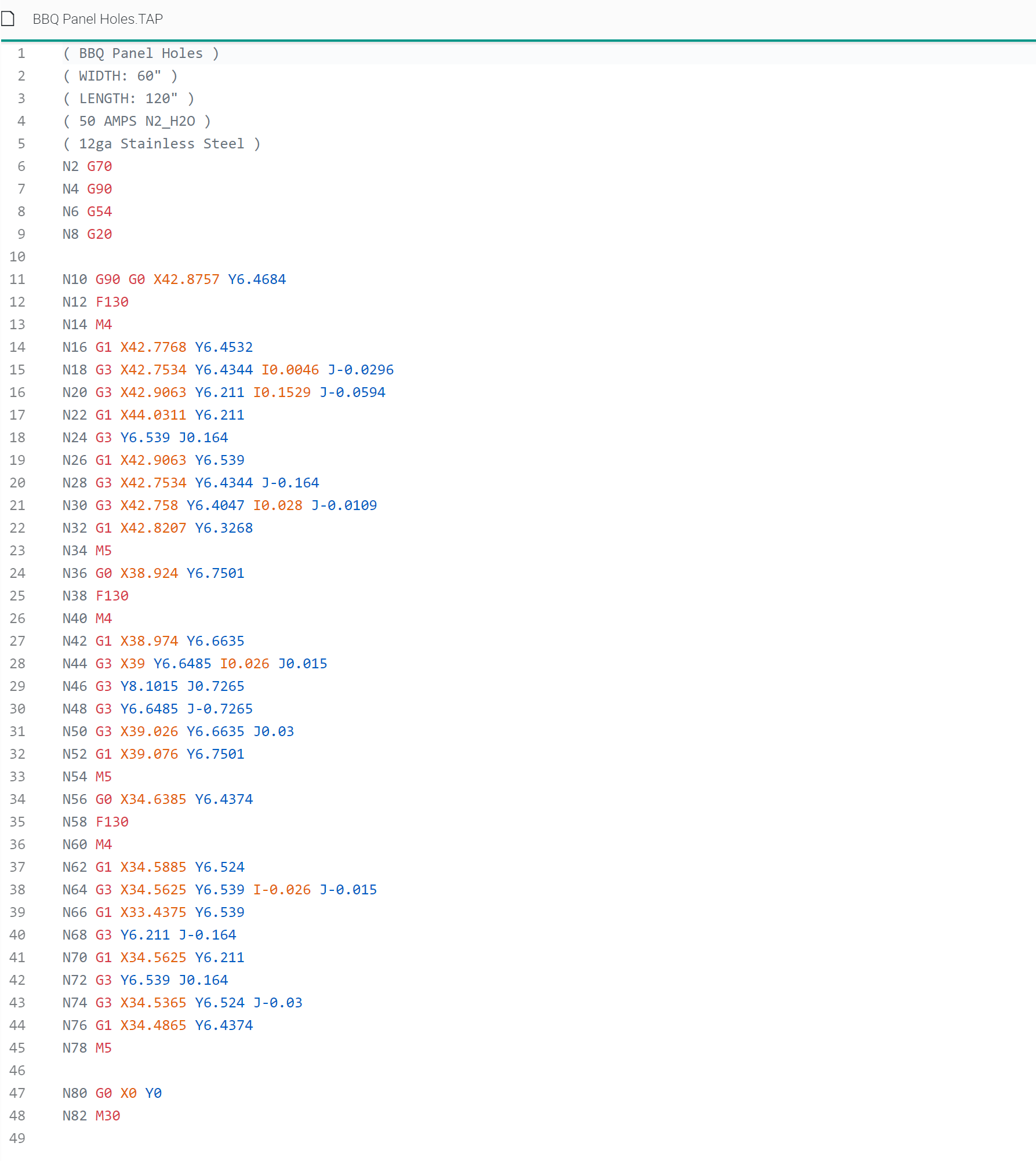This screenshot has width=1036, height=1161.
Task: Click the '( WIDTH: 60" )' comment
Action: point(120,76)
